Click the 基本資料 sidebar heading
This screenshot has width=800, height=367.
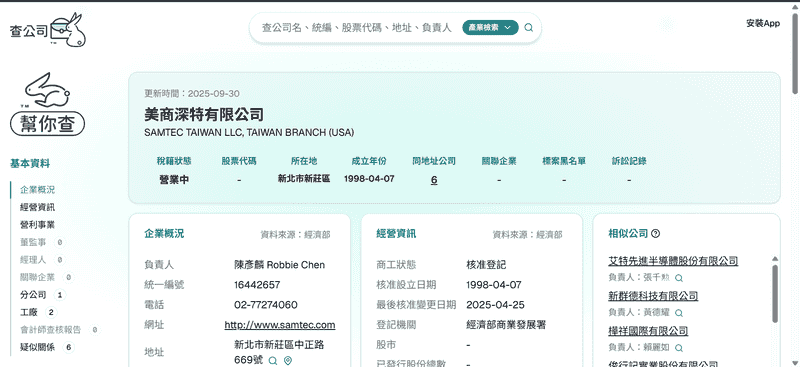point(30,164)
